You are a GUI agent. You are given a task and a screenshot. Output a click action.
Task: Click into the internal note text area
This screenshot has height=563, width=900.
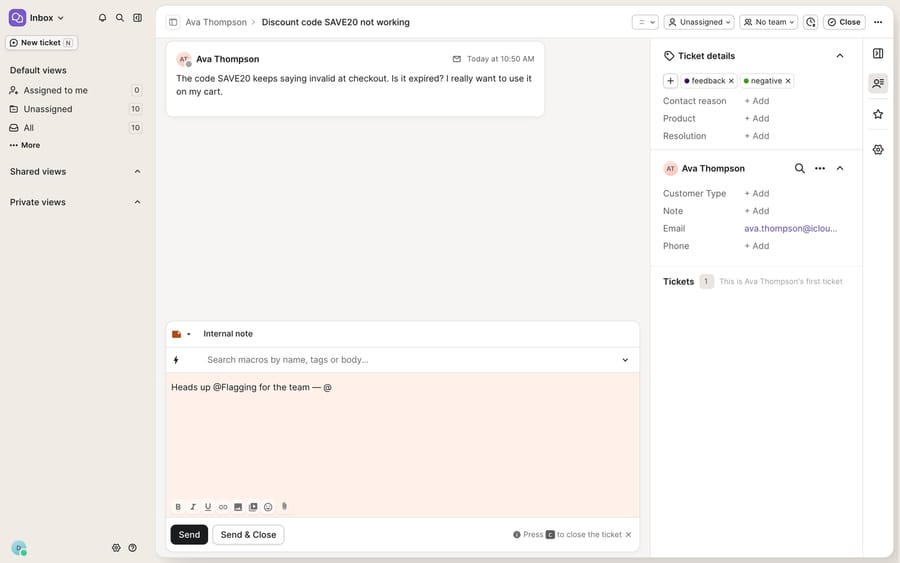pyautogui.click(x=402, y=436)
